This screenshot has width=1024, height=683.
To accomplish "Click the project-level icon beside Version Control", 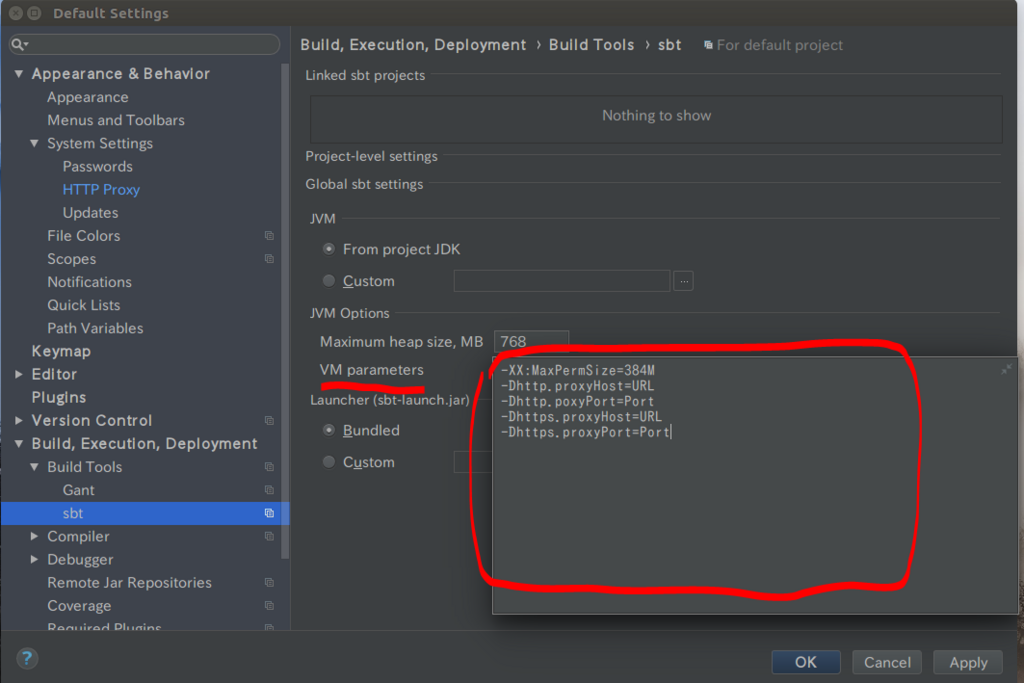I will [x=269, y=421].
